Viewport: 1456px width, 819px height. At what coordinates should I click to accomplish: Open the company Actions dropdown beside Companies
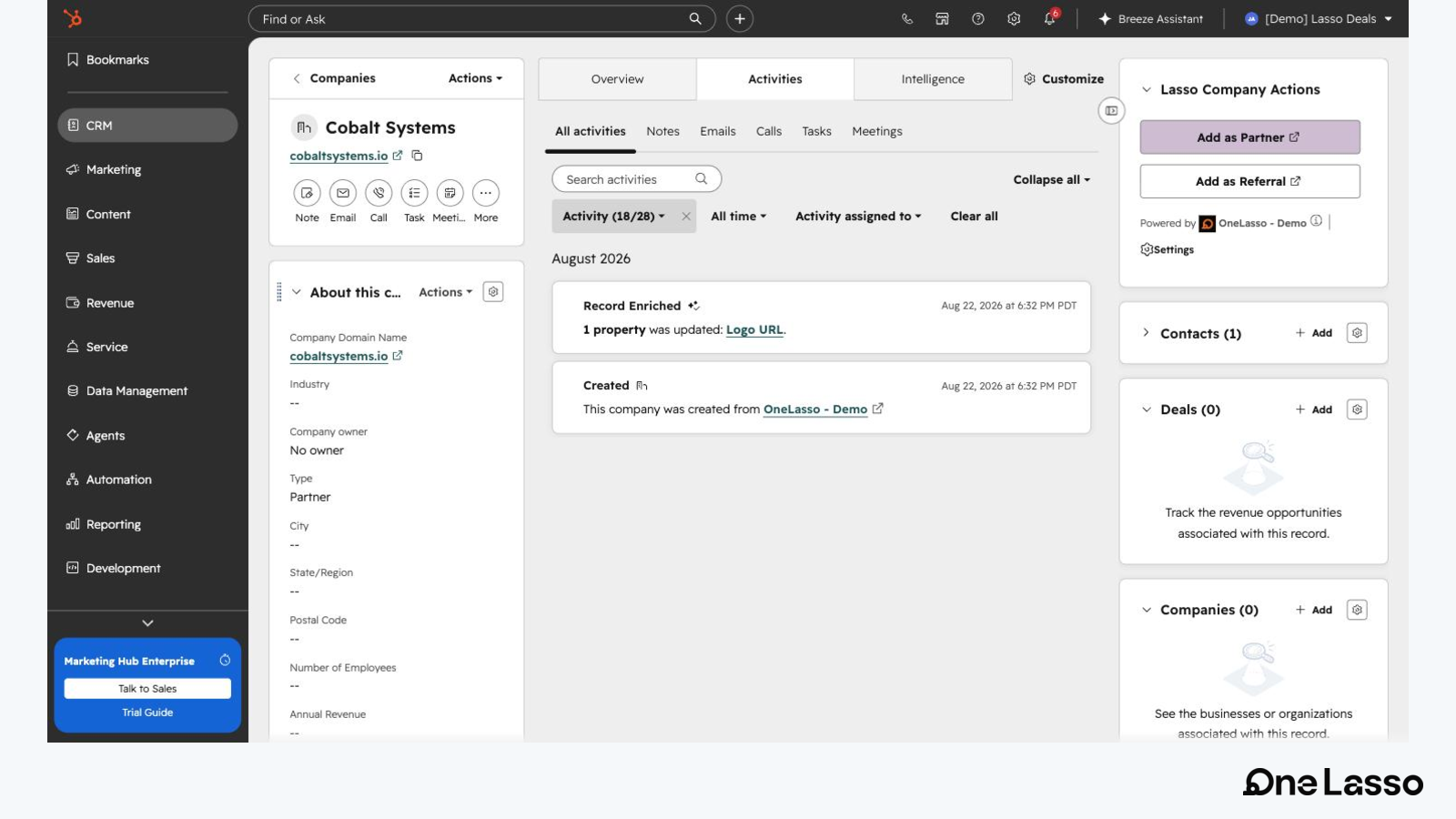point(475,78)
